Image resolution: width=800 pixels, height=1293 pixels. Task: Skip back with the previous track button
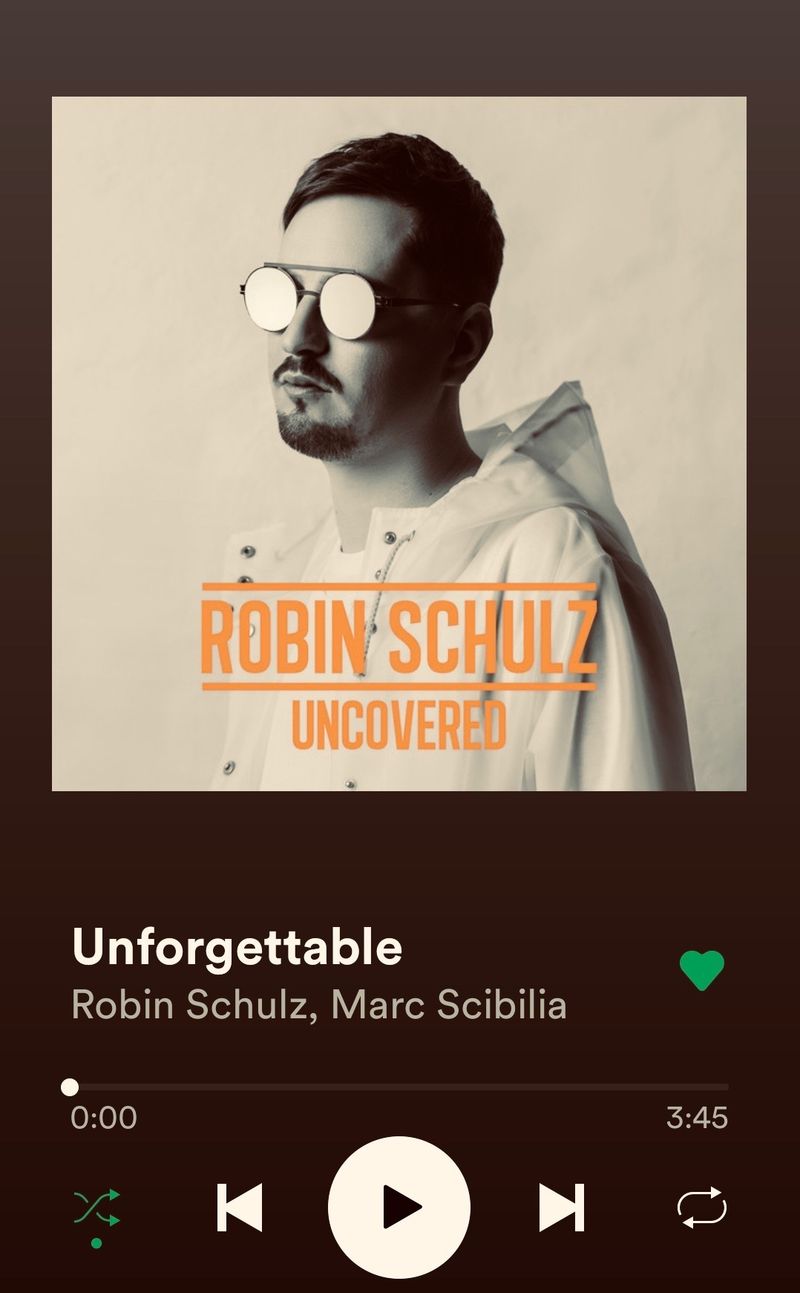pos(239,1207)
